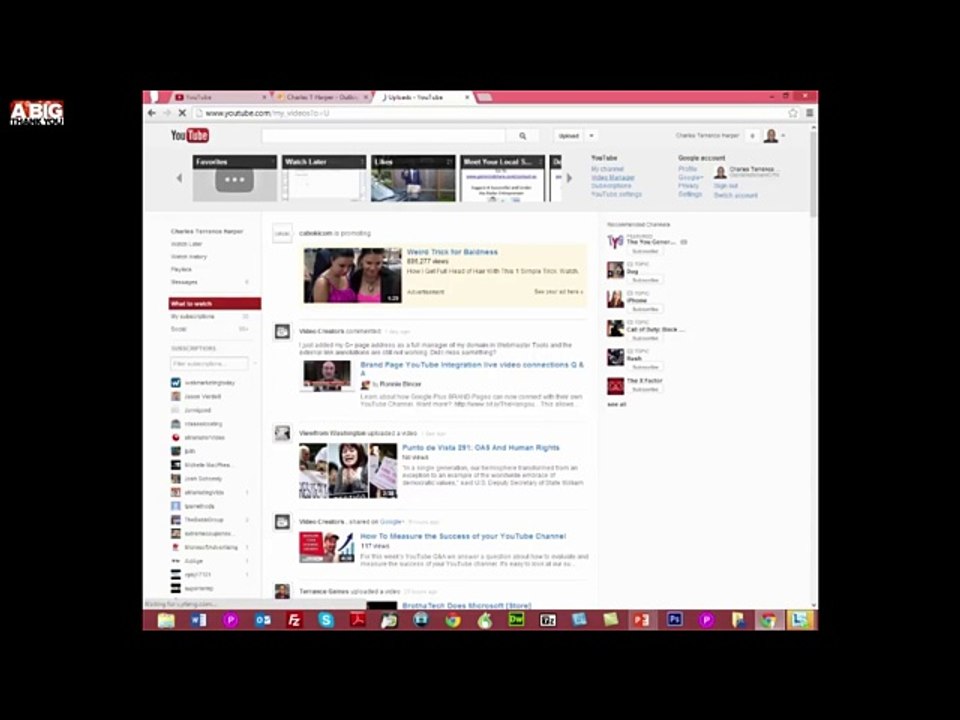Open Punto de Vista 291 video link

tap(481, 448)
